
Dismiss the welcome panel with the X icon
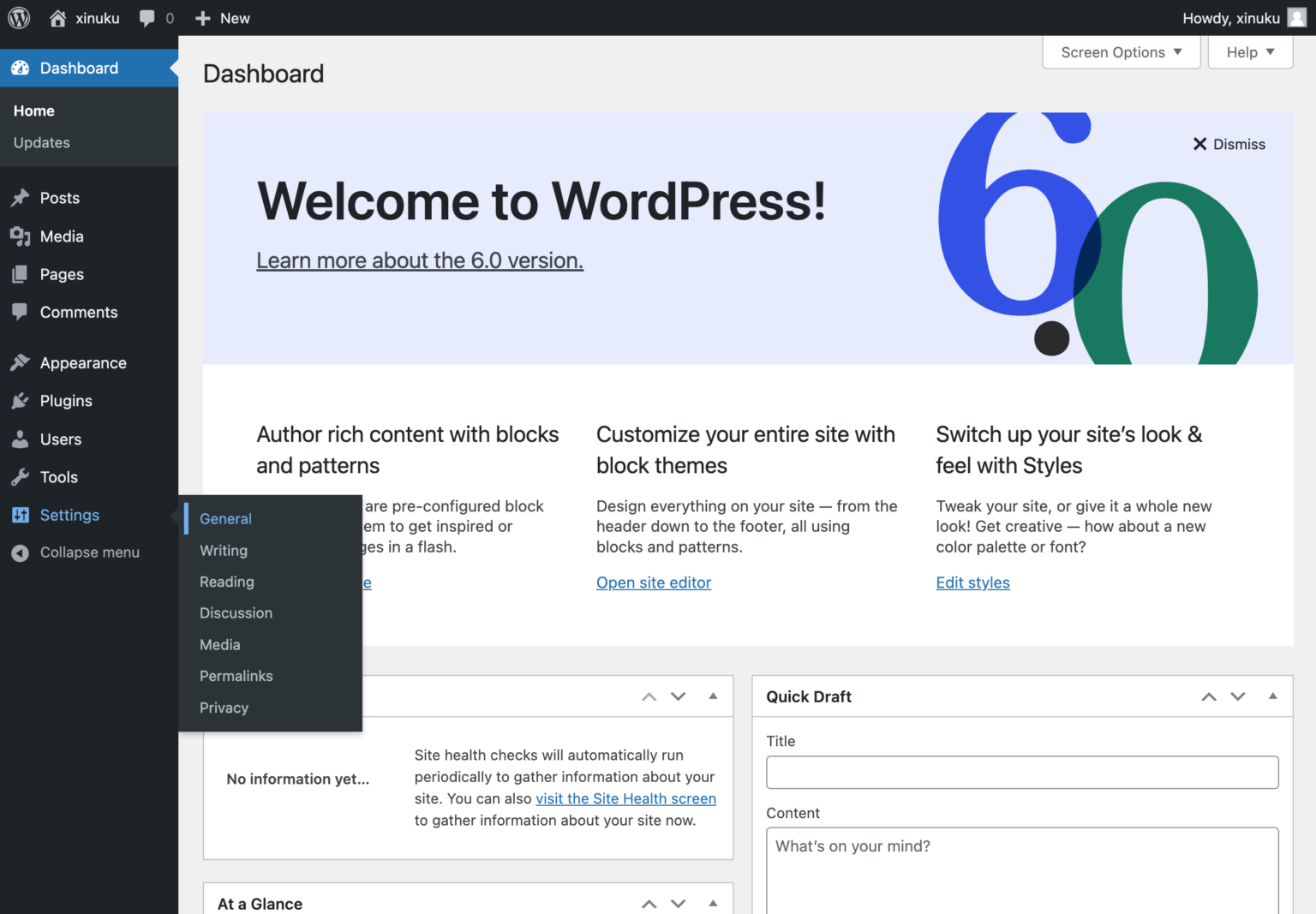tap(1199, 144)
